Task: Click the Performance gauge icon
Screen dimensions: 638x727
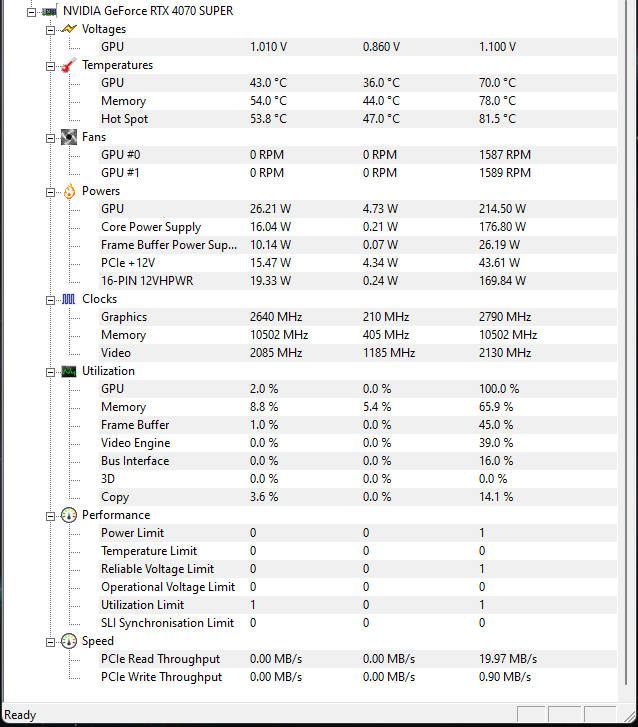Action: [68, 515]
